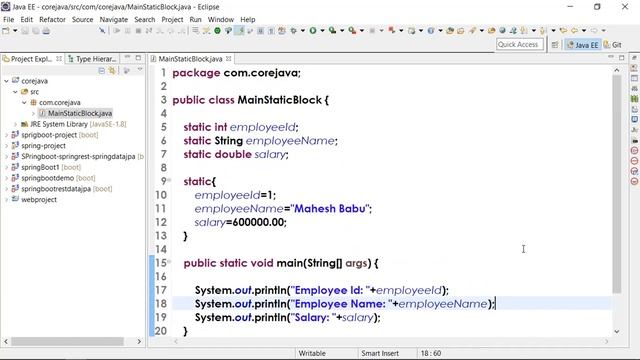Collapse the src folder node
This screenshot has height=360, width=640.
16,92
